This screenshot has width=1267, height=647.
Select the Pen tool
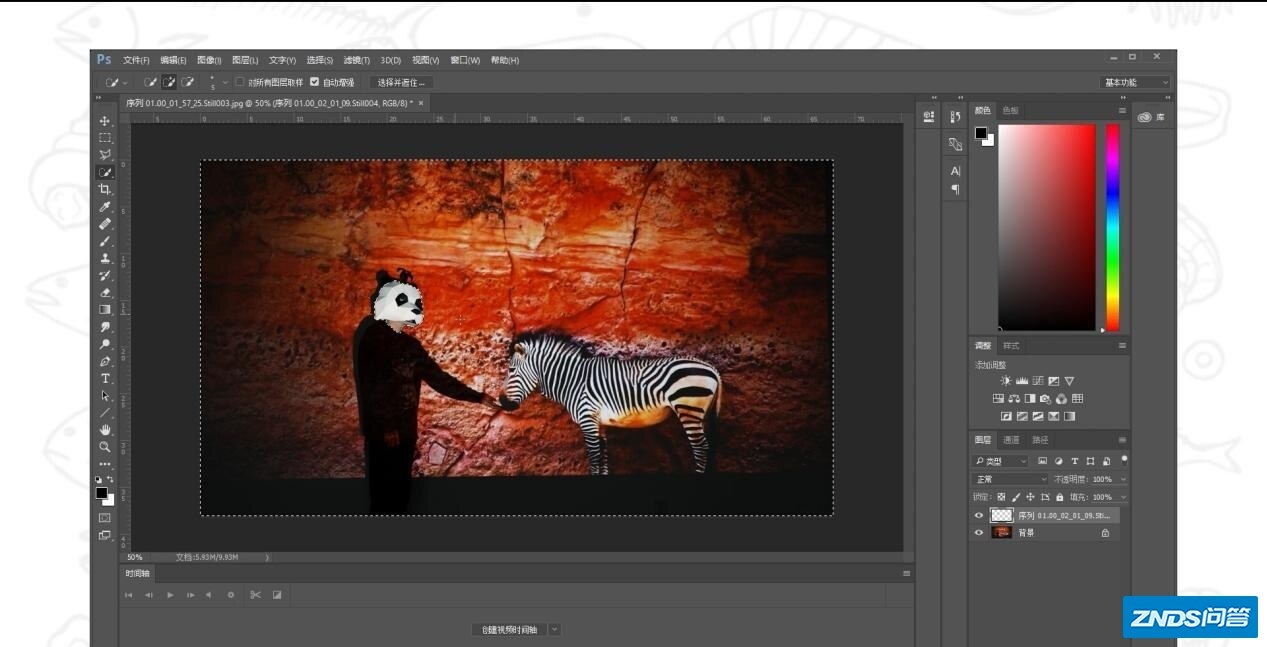[105, 361]
